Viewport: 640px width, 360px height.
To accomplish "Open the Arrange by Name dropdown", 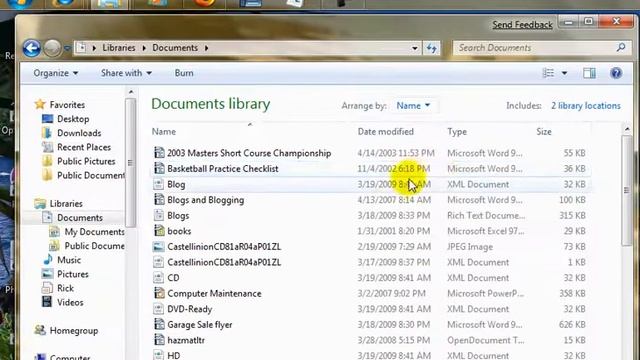I will [x=413, y=106].
